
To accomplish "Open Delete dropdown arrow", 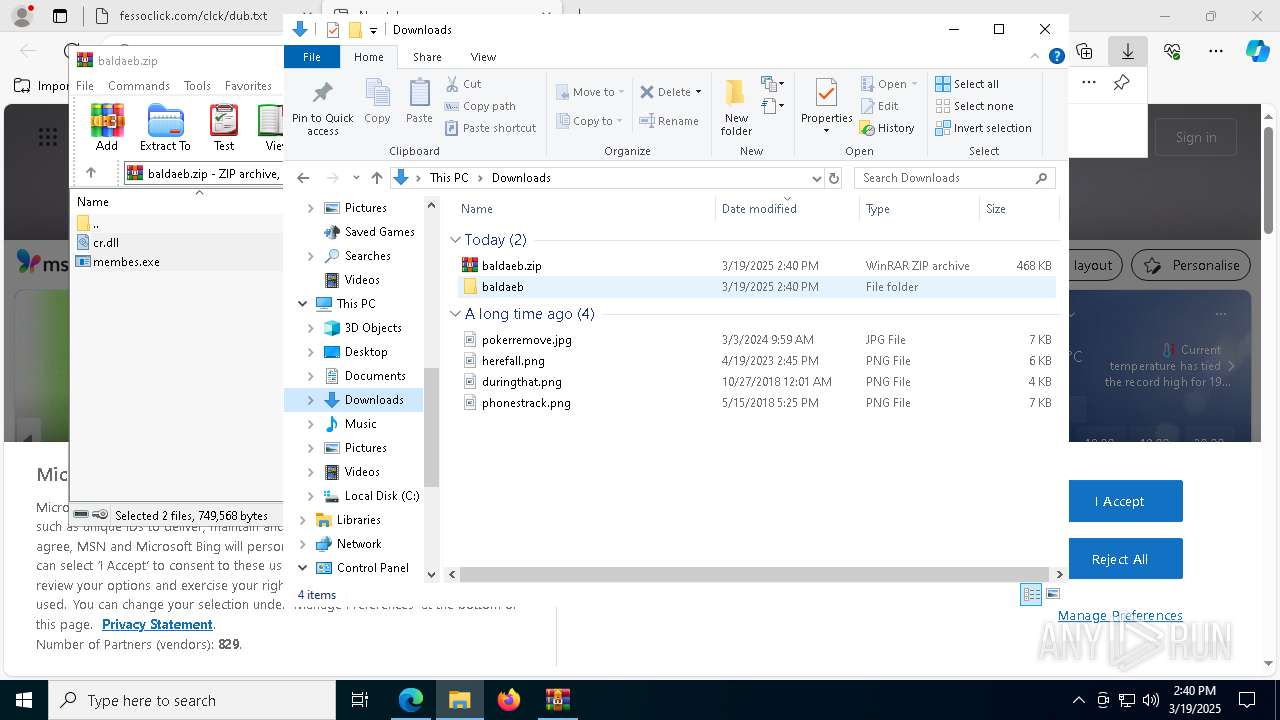I will coord(698,92).
